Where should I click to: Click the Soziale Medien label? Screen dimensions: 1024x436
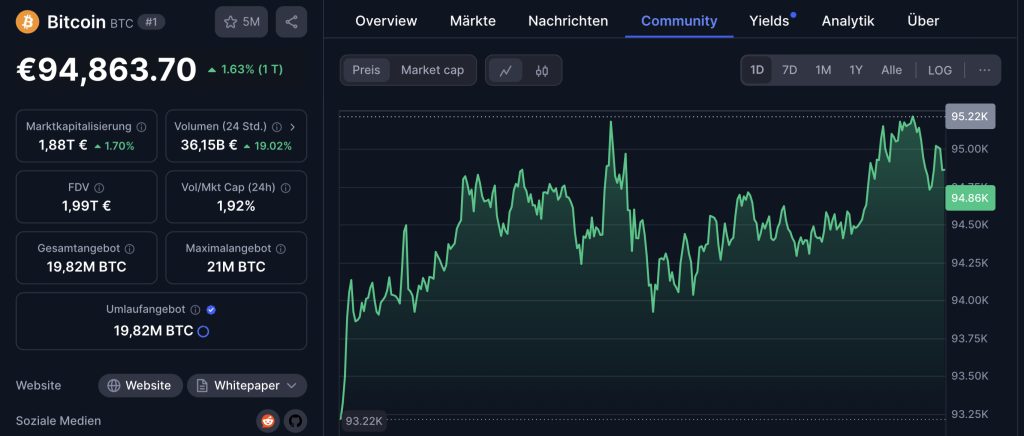[58, 421]
